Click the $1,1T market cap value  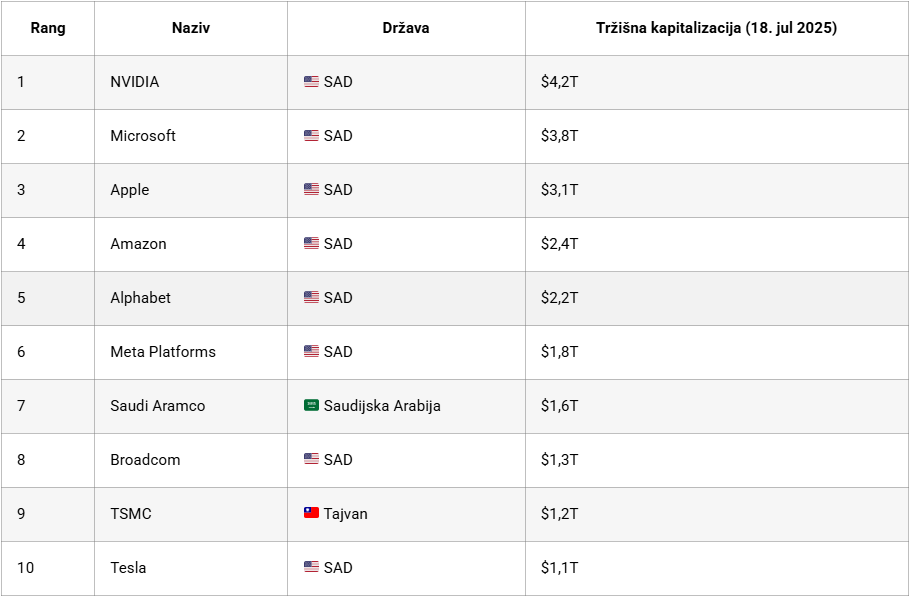point(560,568)
